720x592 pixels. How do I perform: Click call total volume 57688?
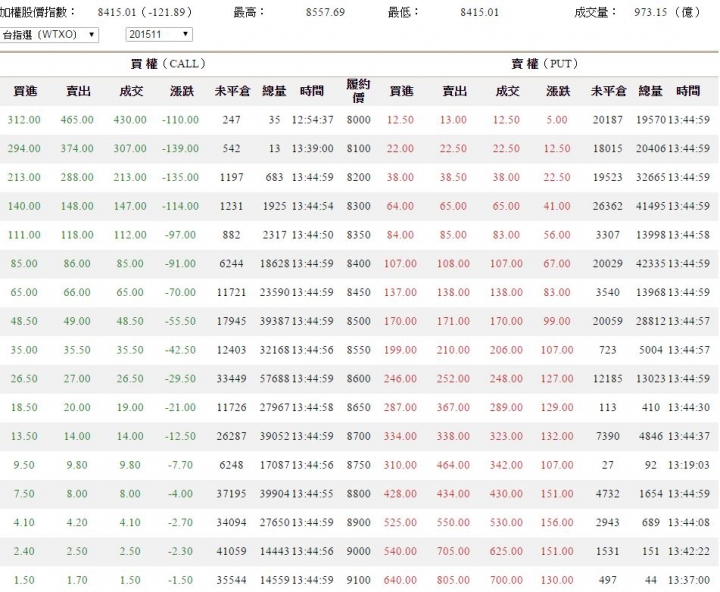click(x=275, y=379)
